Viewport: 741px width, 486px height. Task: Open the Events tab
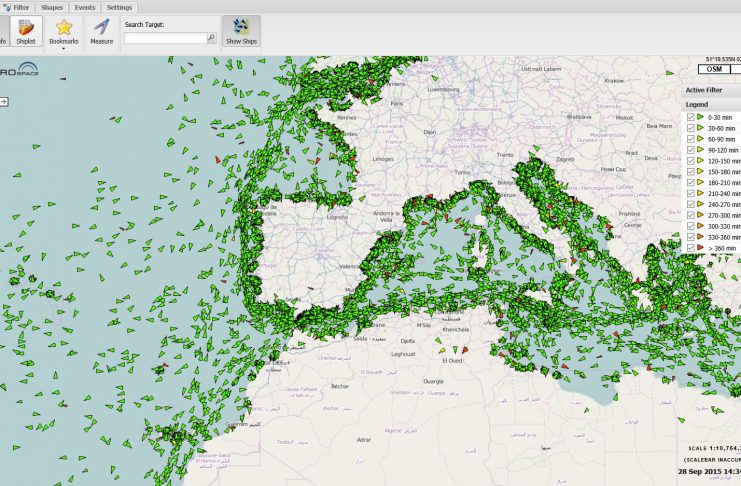click(x=85, y=7)
